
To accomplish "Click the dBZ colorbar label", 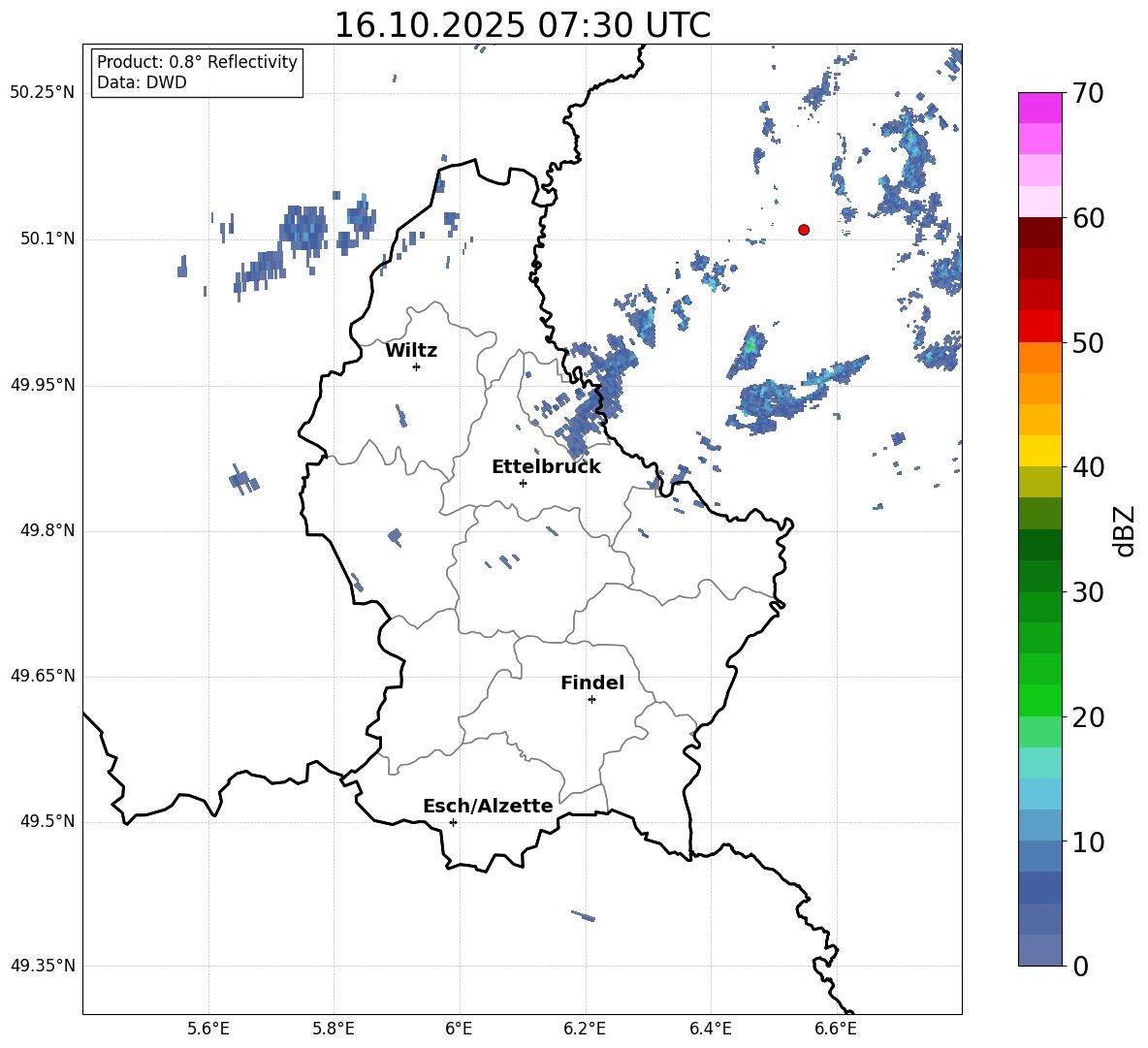I will 1126,530.
